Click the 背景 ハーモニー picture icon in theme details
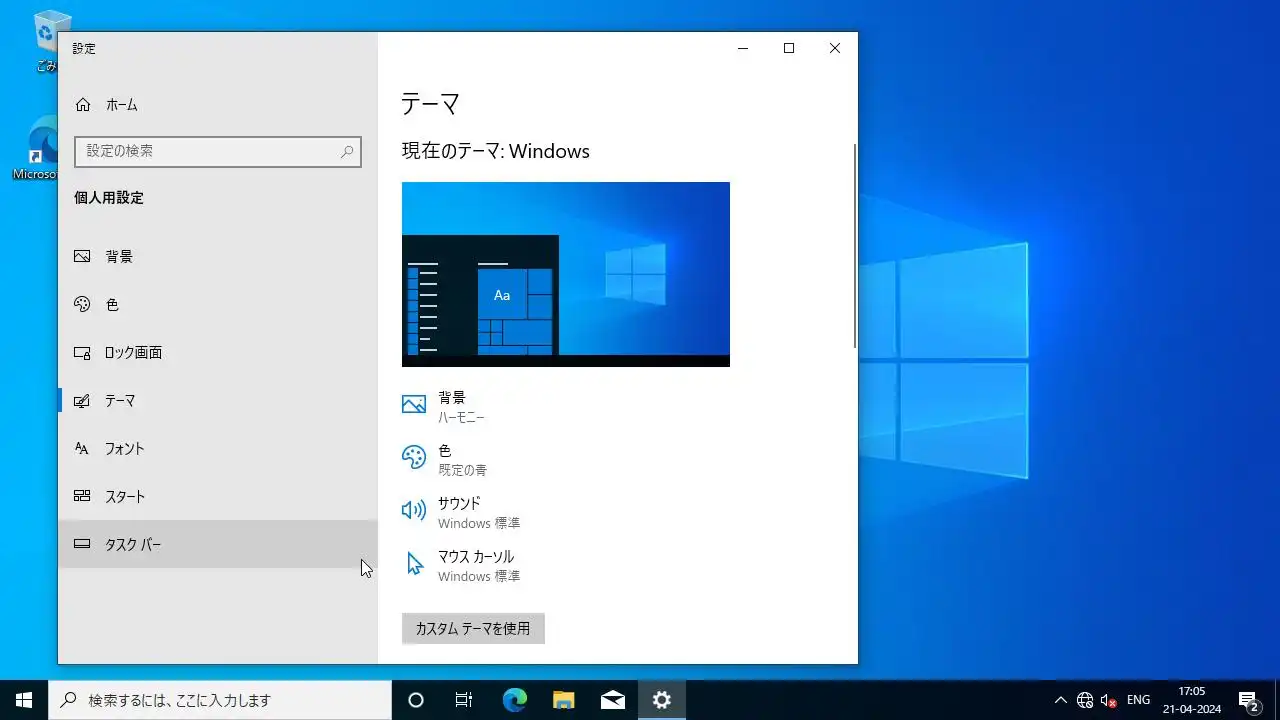 click(x=414, y=405)
